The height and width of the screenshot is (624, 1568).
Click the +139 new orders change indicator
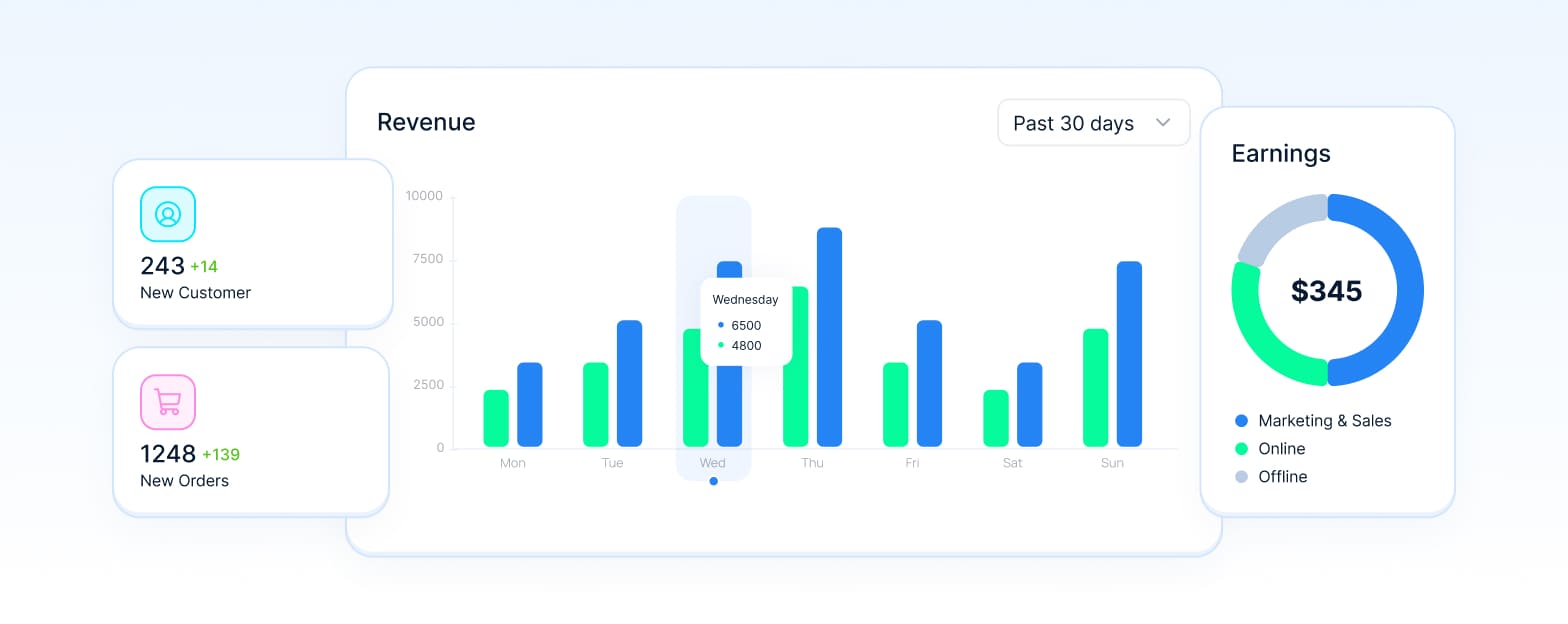point(221,455)
